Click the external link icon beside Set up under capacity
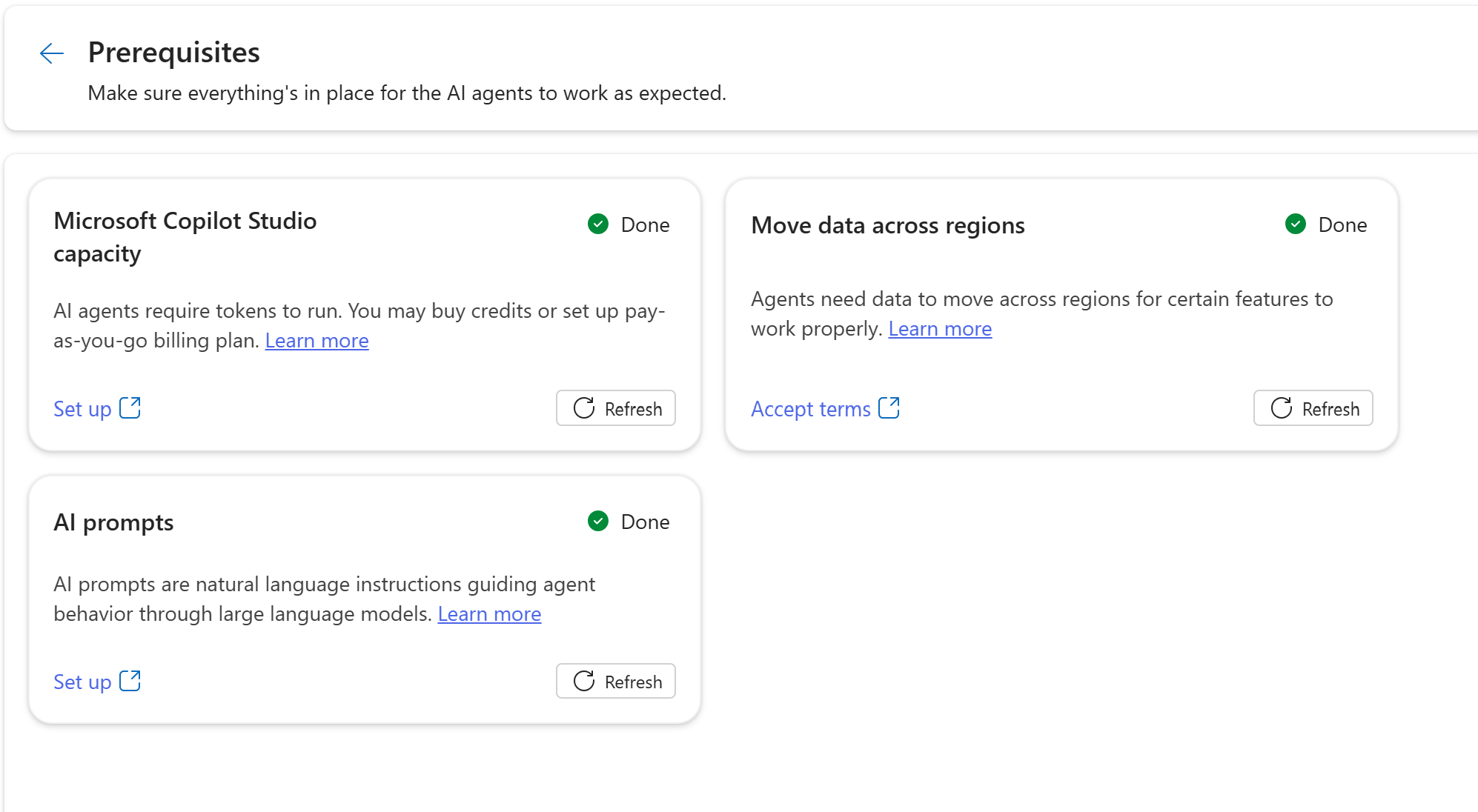 (131, 407)
